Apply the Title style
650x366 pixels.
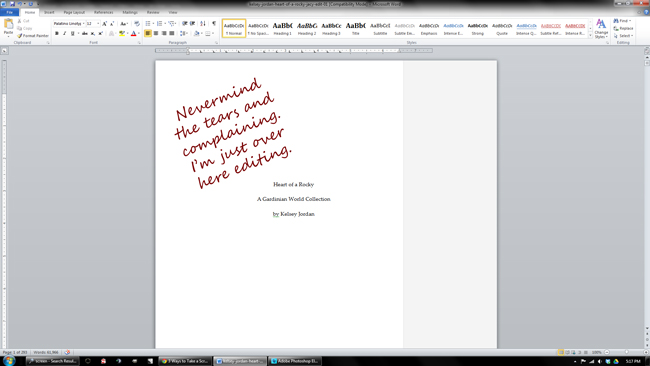point(356,28)
